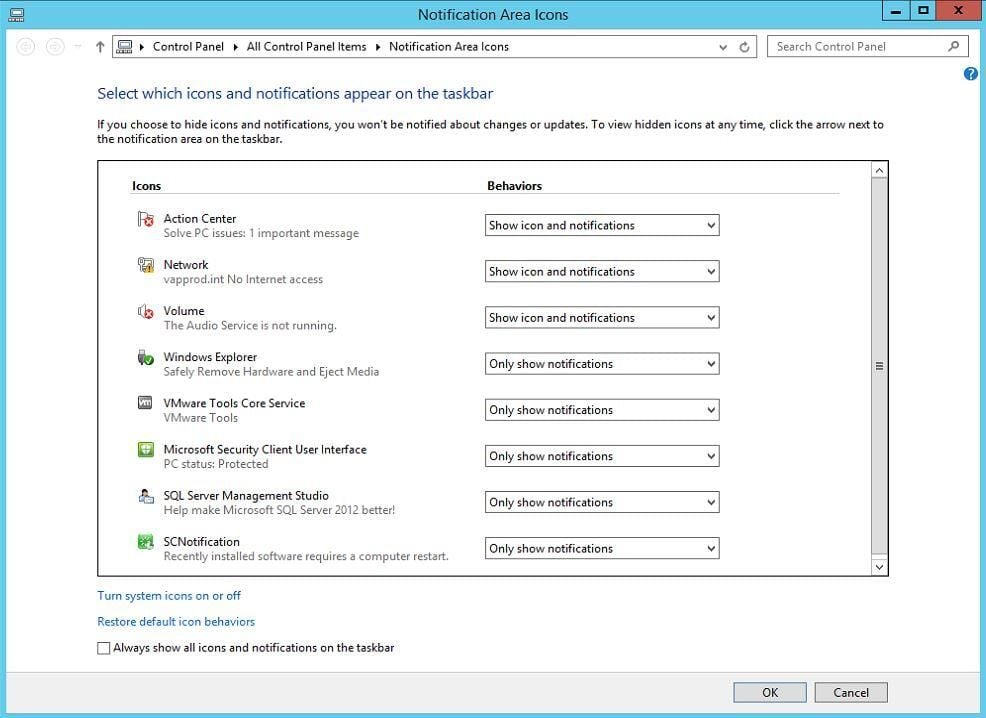Image resolution: width=986 pixels, height=718 pixels.
Task: Click 'PC status: Protected' text
Action: pyautogui.click(x=216, y=464)
